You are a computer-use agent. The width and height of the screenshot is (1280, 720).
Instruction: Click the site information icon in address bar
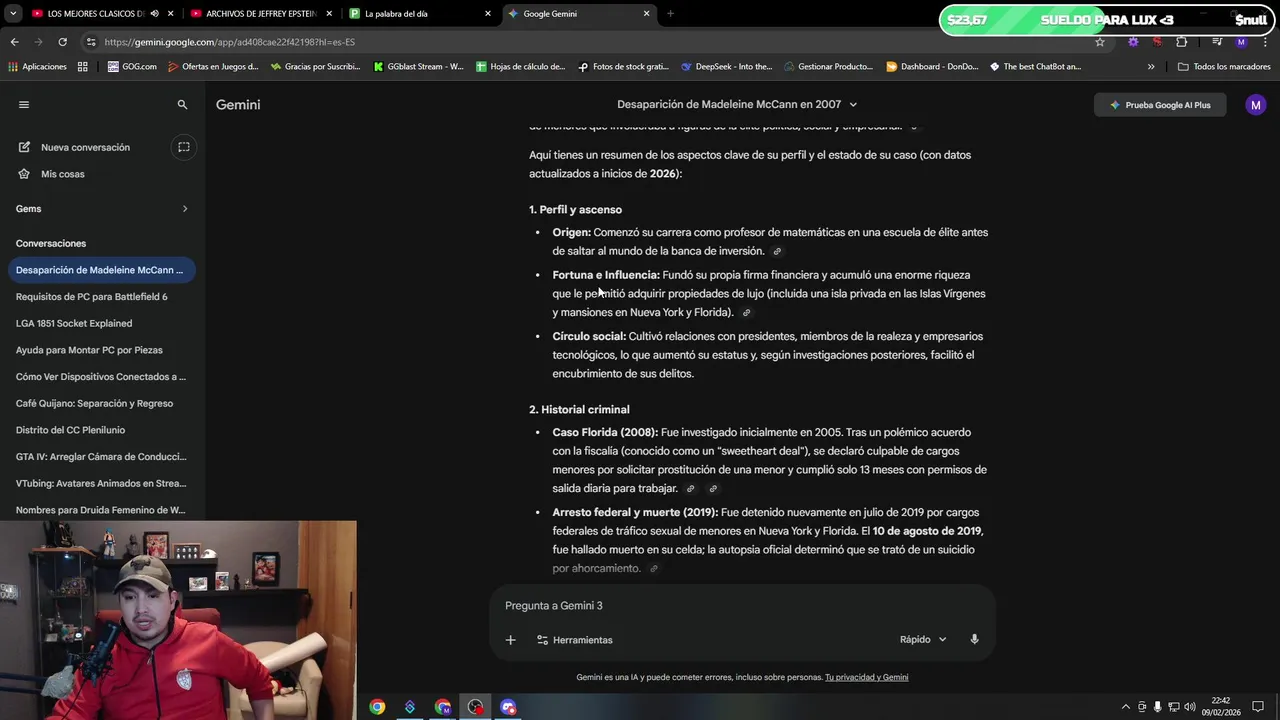click(x=91, y=42)
